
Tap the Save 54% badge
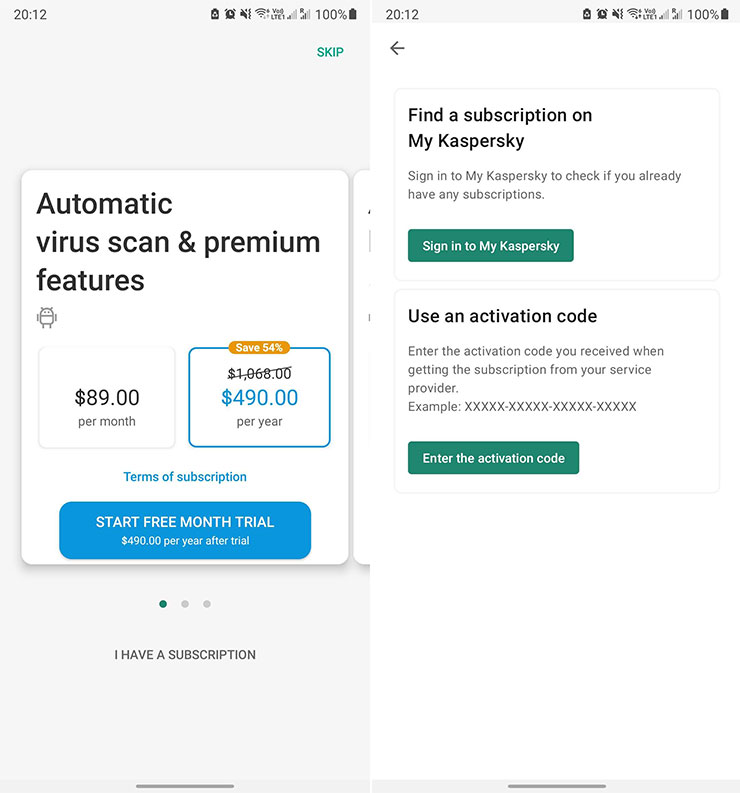pyautogui.click(x=260, y=348)
